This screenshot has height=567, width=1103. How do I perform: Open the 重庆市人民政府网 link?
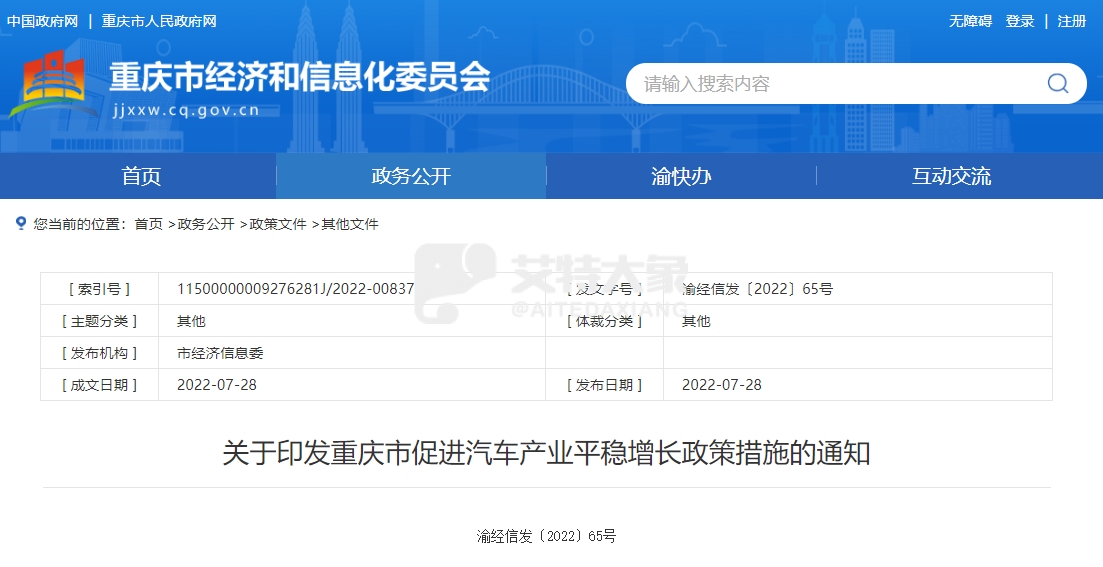(x=159, y=21)
